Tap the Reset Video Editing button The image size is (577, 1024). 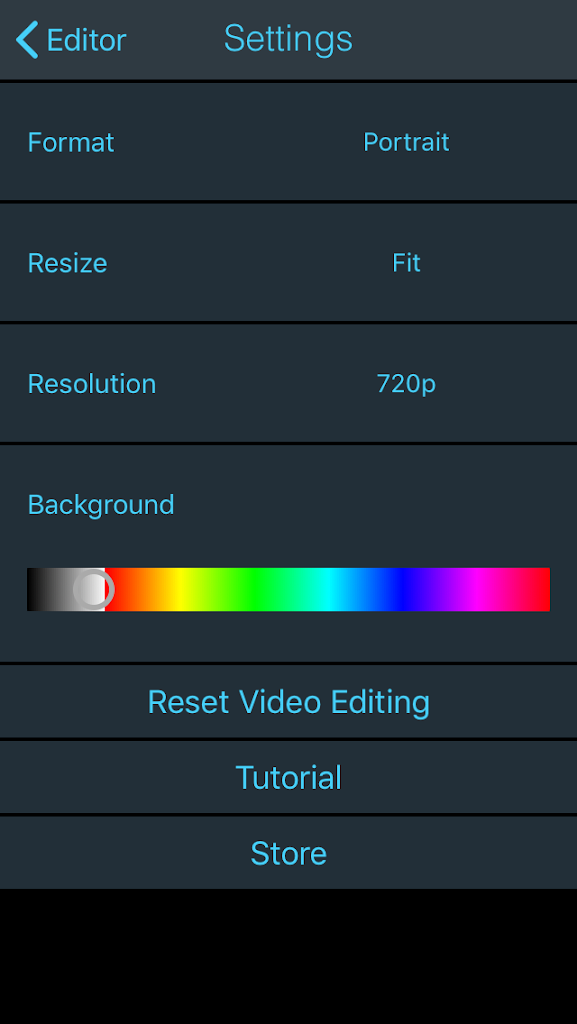click(288, 701)
